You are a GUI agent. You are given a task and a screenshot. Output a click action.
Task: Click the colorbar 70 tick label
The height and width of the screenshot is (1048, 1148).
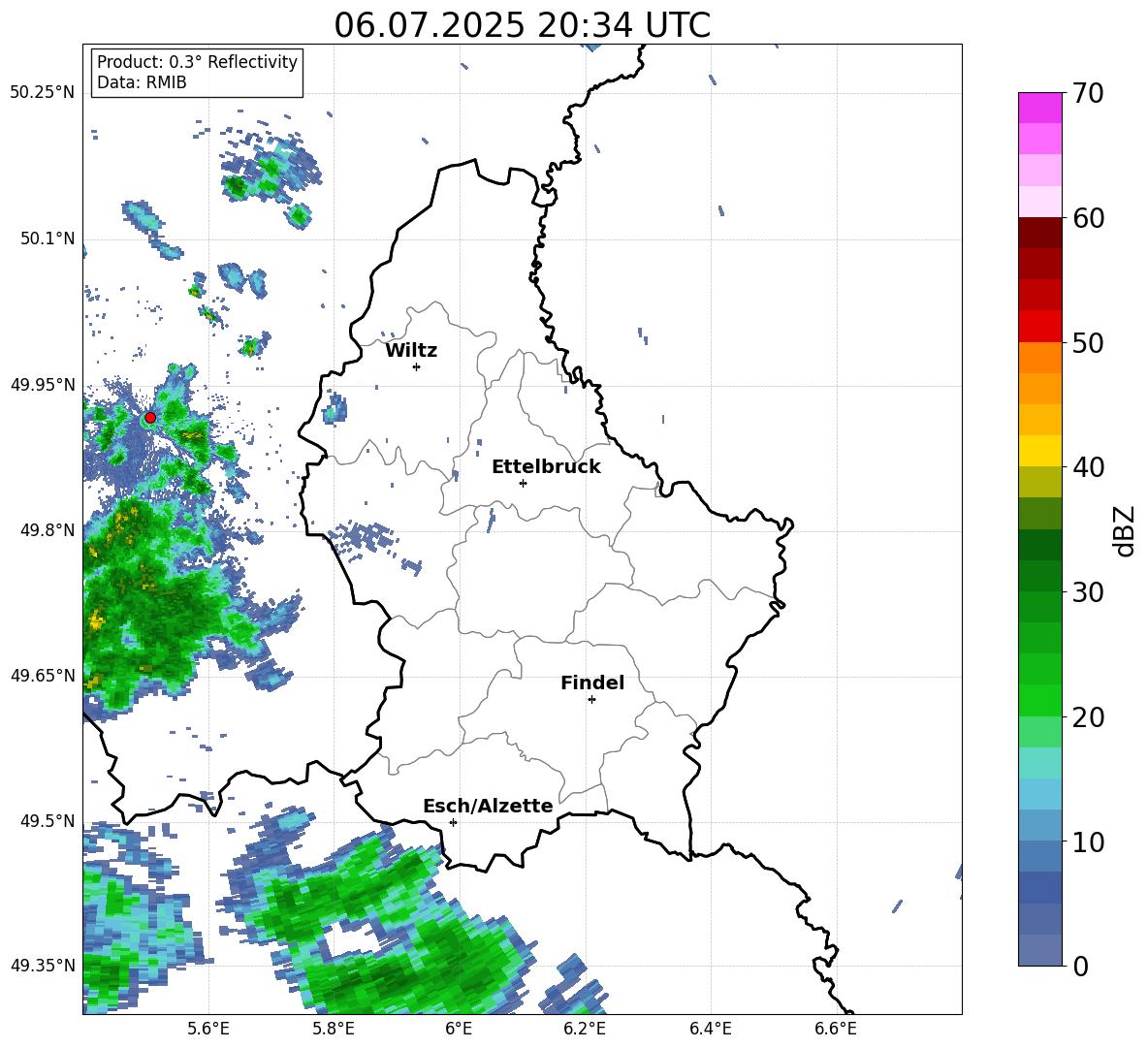pyautogui.click(x=1088, y=94)
